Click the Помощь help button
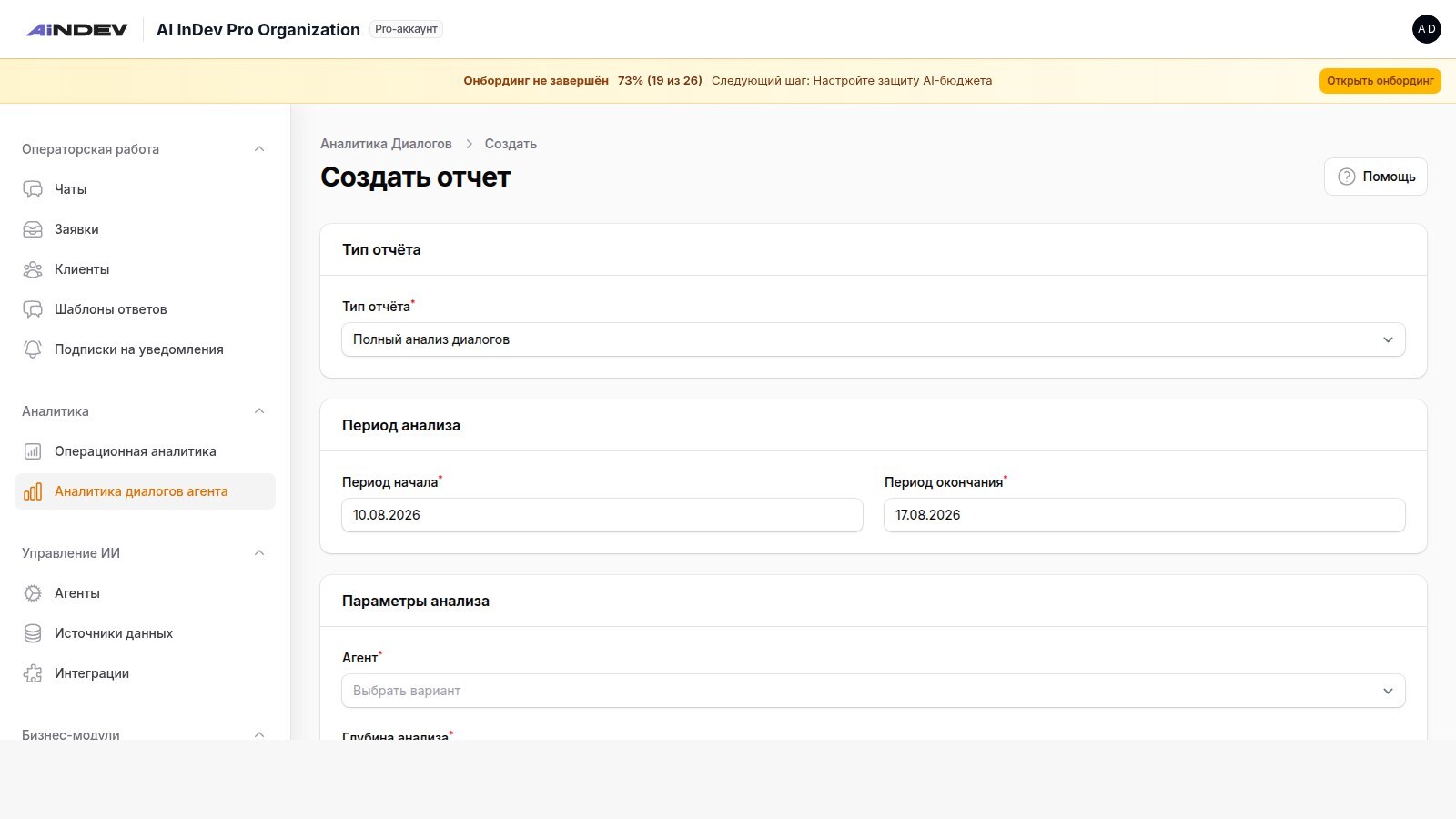1456x819 pixels. click(1376, 177)
